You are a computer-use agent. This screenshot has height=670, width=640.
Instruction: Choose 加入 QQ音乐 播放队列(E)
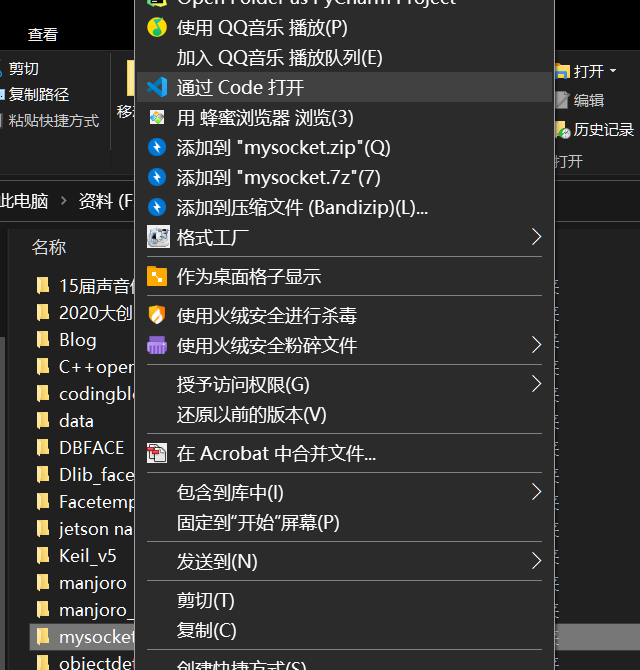tap(344, 58)
